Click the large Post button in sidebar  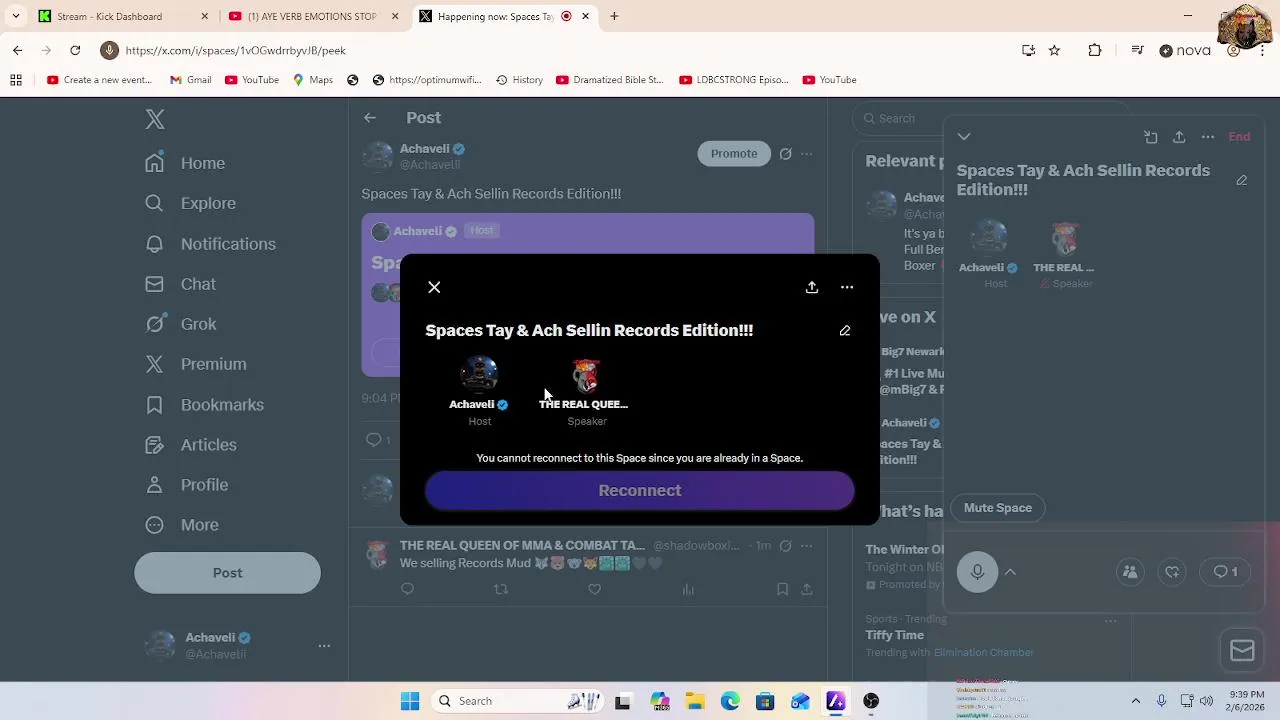pyautogui.click(x=227, y=573)
